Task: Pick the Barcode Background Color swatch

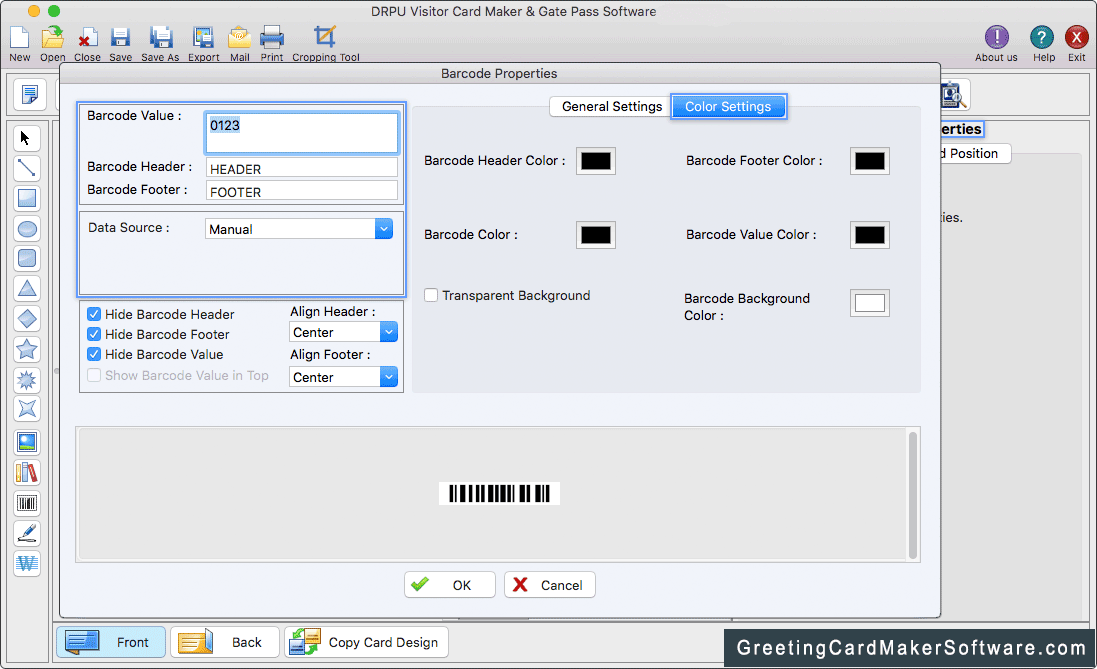Action: [870, 303]
